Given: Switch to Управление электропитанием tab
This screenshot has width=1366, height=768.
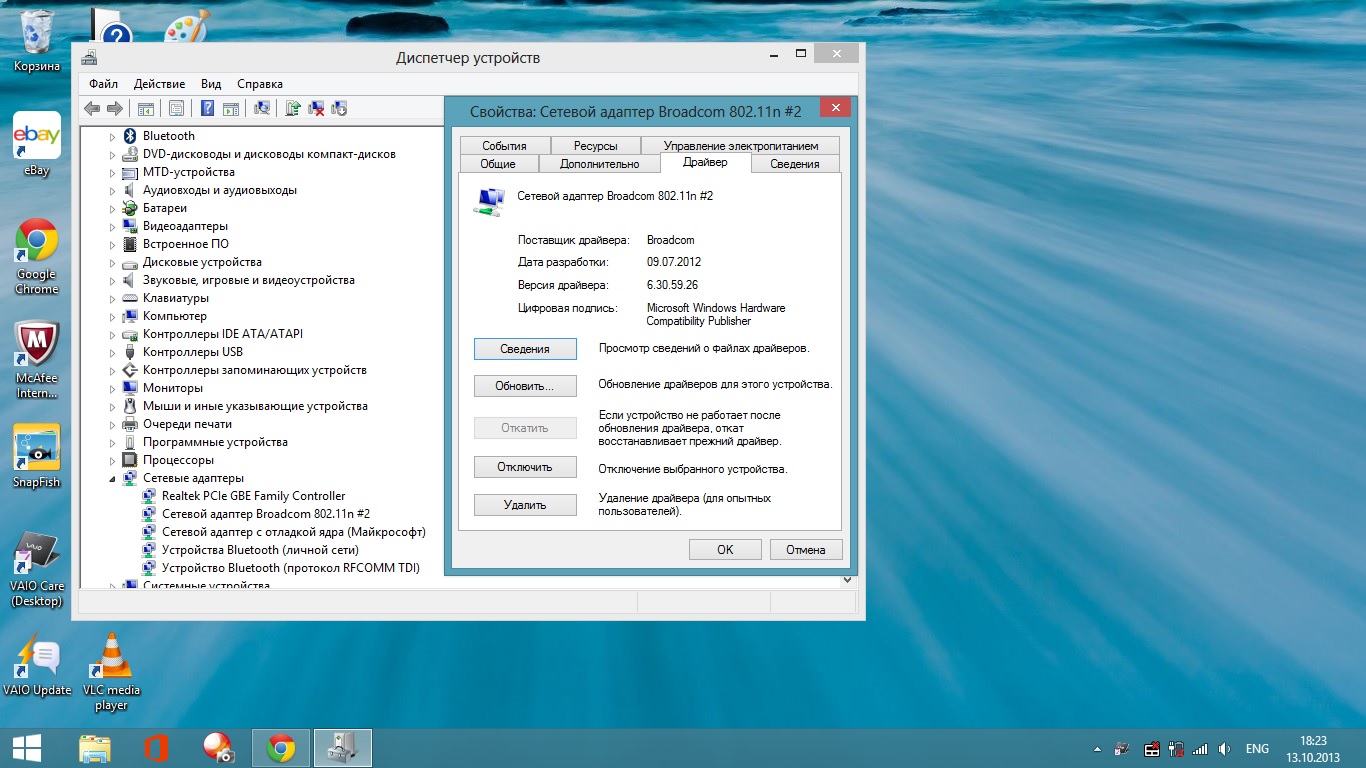Looking at the screenshot, I should pyautogui.click(x=741, y=146).
